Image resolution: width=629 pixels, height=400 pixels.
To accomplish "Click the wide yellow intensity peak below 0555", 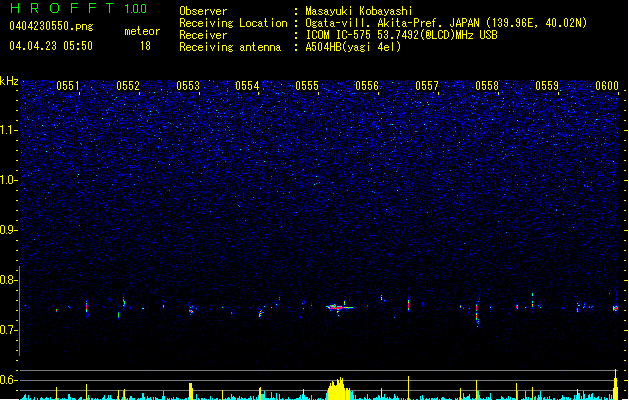I will click(339, 388).
